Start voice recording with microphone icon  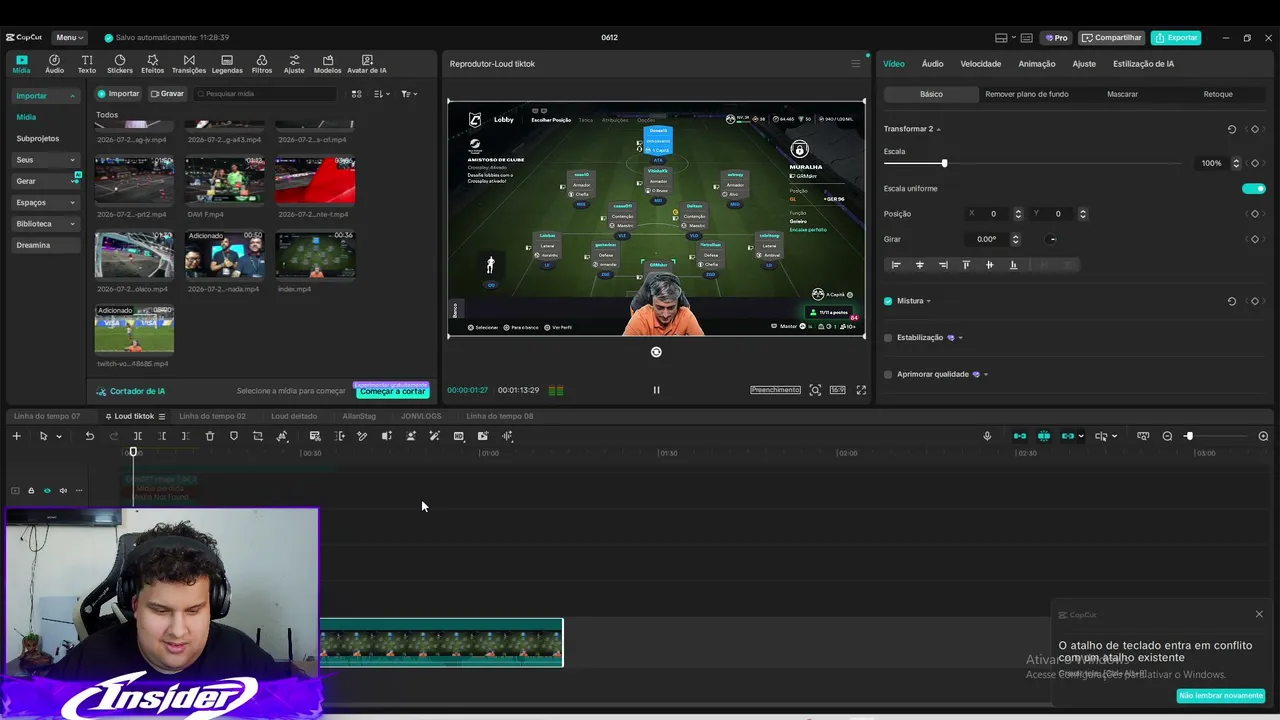(987, 436)
